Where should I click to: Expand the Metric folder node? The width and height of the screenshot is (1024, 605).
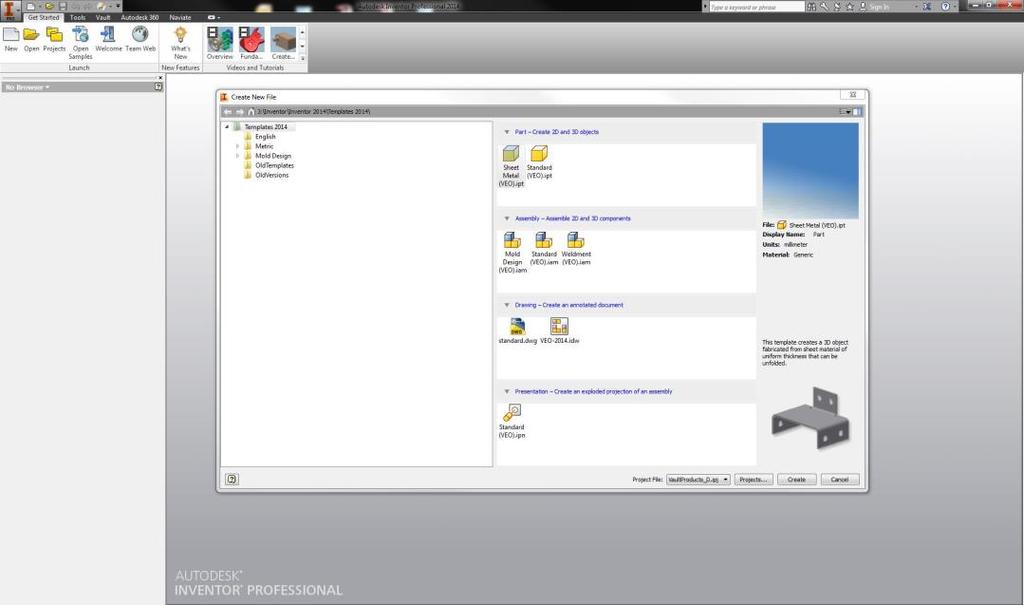click(x=237, y=146)
